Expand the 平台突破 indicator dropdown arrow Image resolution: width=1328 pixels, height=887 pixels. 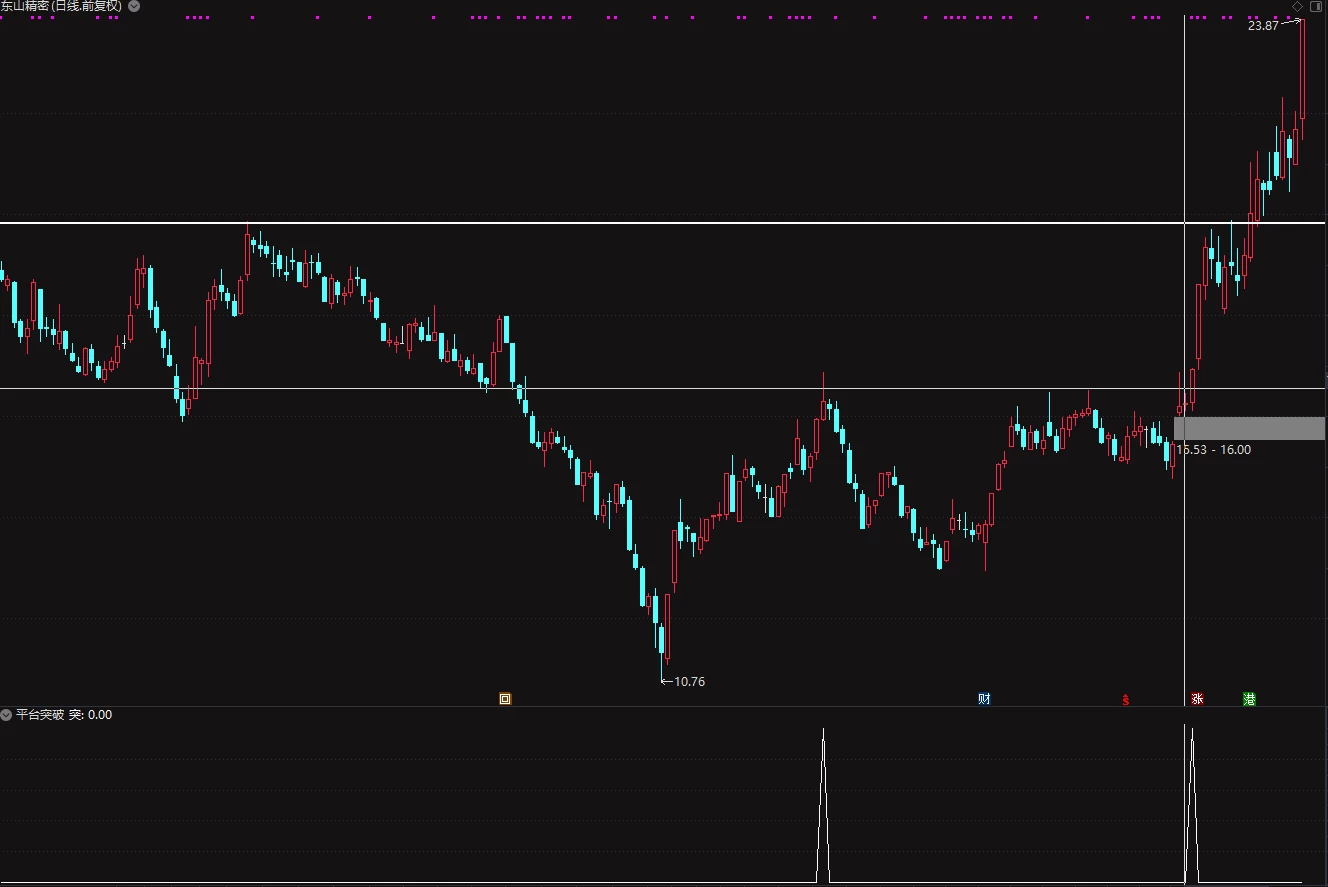7,715
